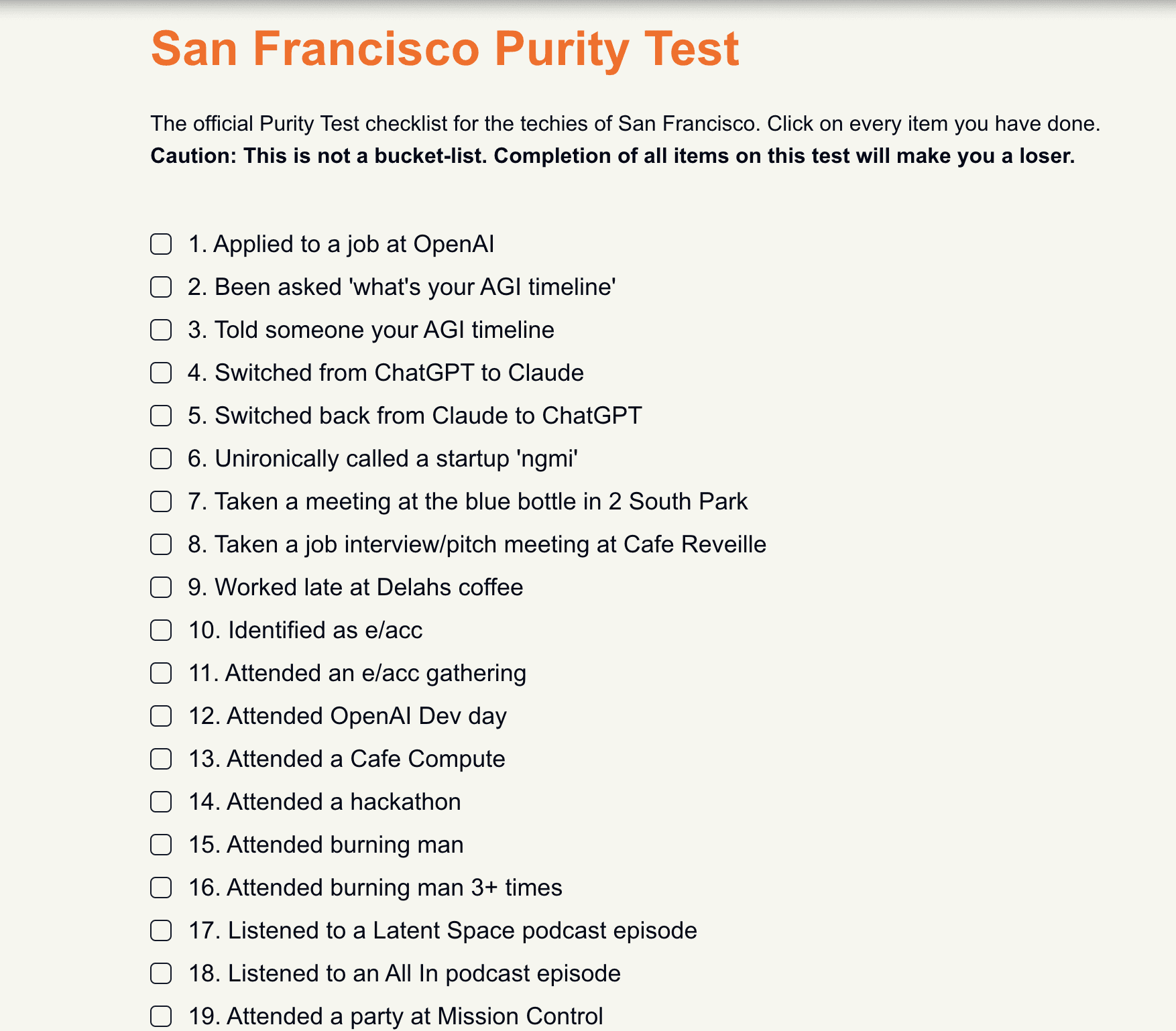Check 'Switched back from Claude to ChatGPT'

pos(161,416)
